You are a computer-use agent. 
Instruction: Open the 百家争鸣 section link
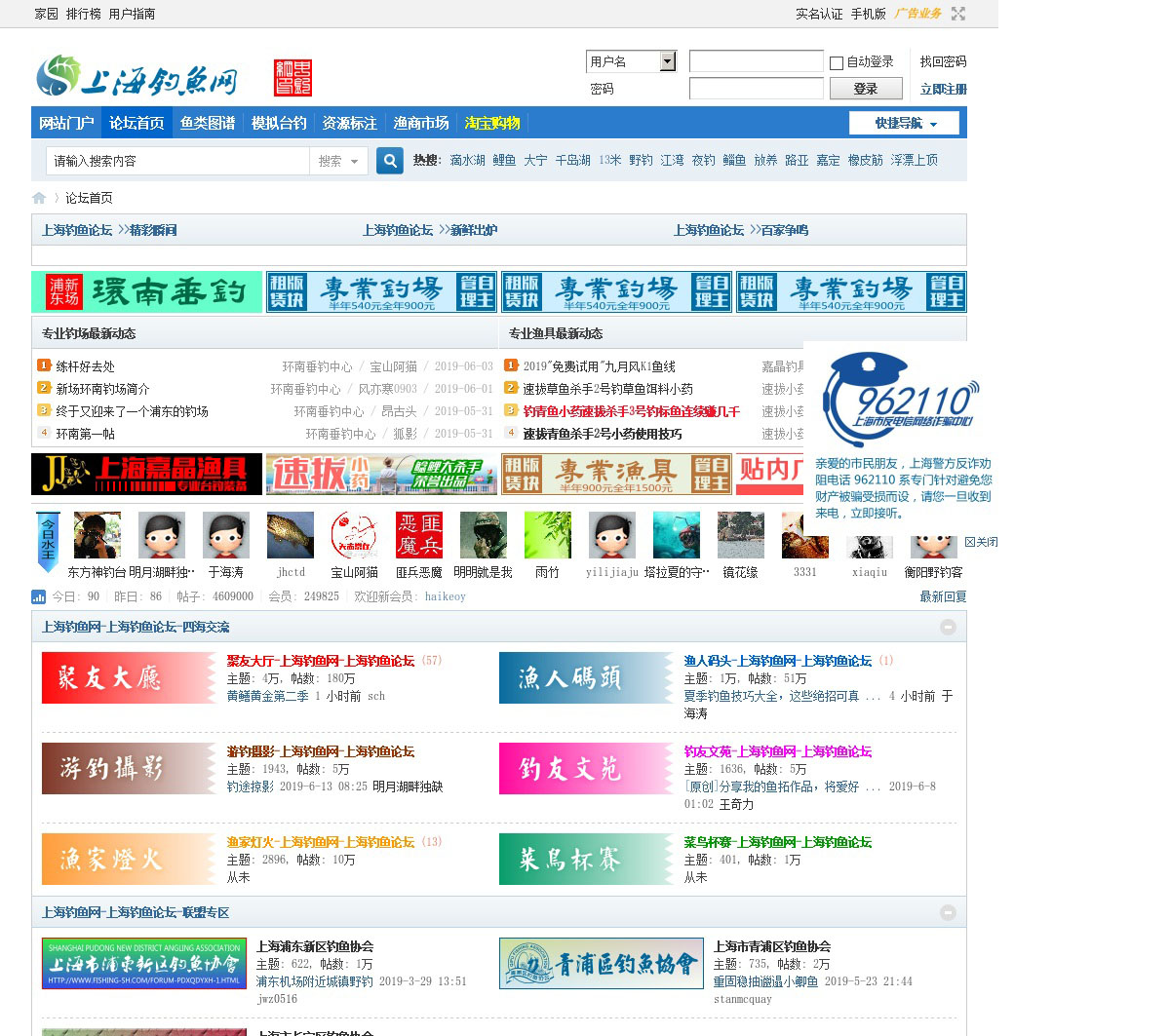click(785, 230)
